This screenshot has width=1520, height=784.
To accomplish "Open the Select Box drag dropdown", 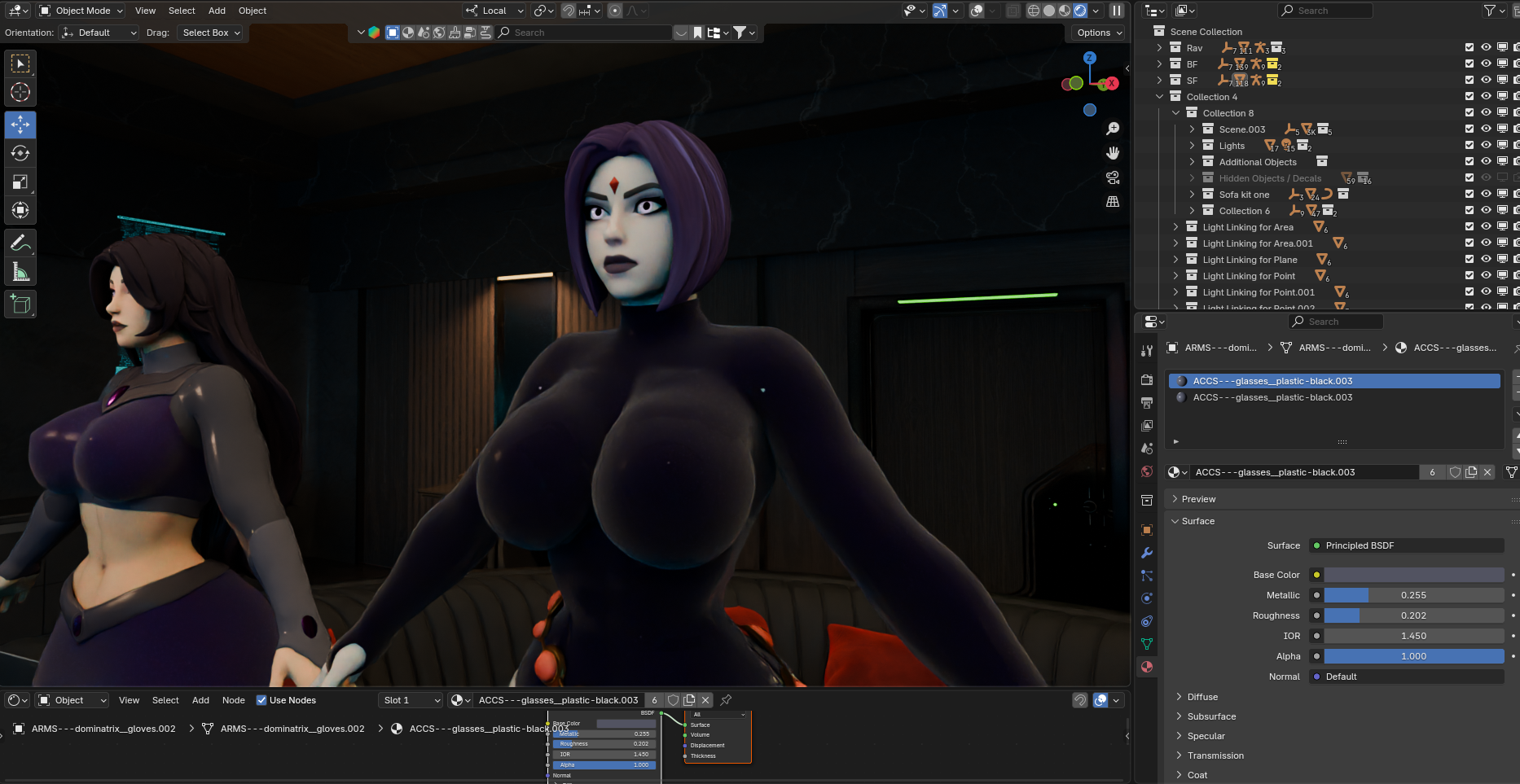I will (x=210, y=33).
